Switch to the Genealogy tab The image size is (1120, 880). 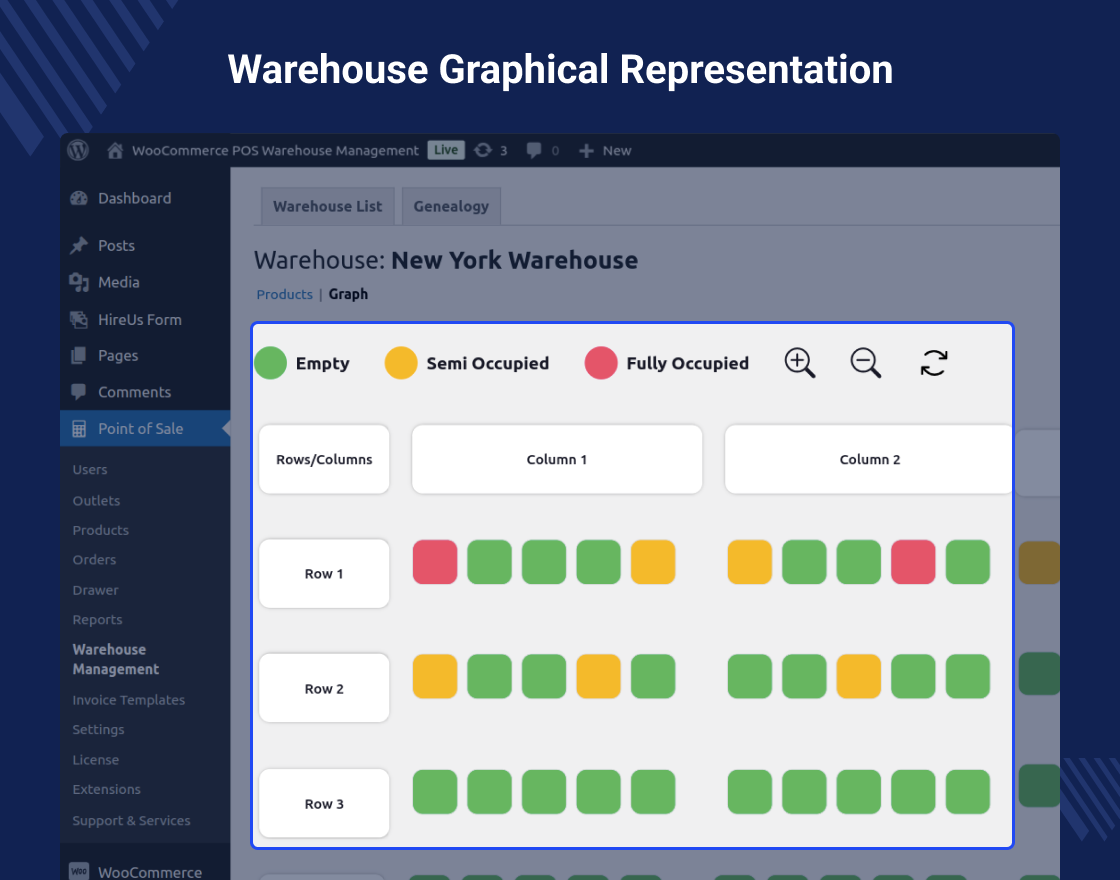[x=450, y=206]
